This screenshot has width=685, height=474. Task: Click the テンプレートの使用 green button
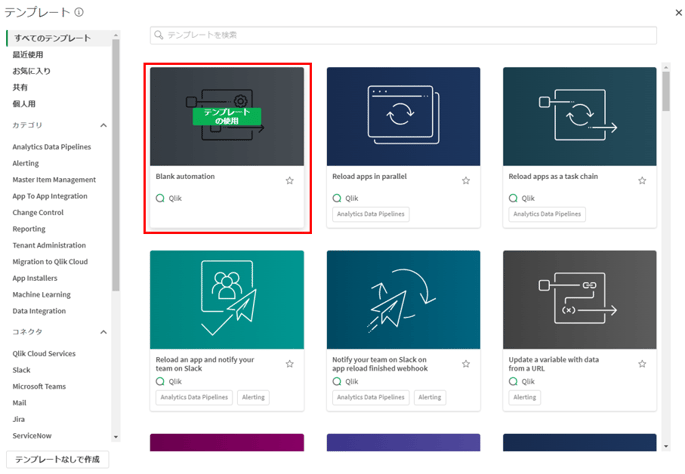coord(227,116)
